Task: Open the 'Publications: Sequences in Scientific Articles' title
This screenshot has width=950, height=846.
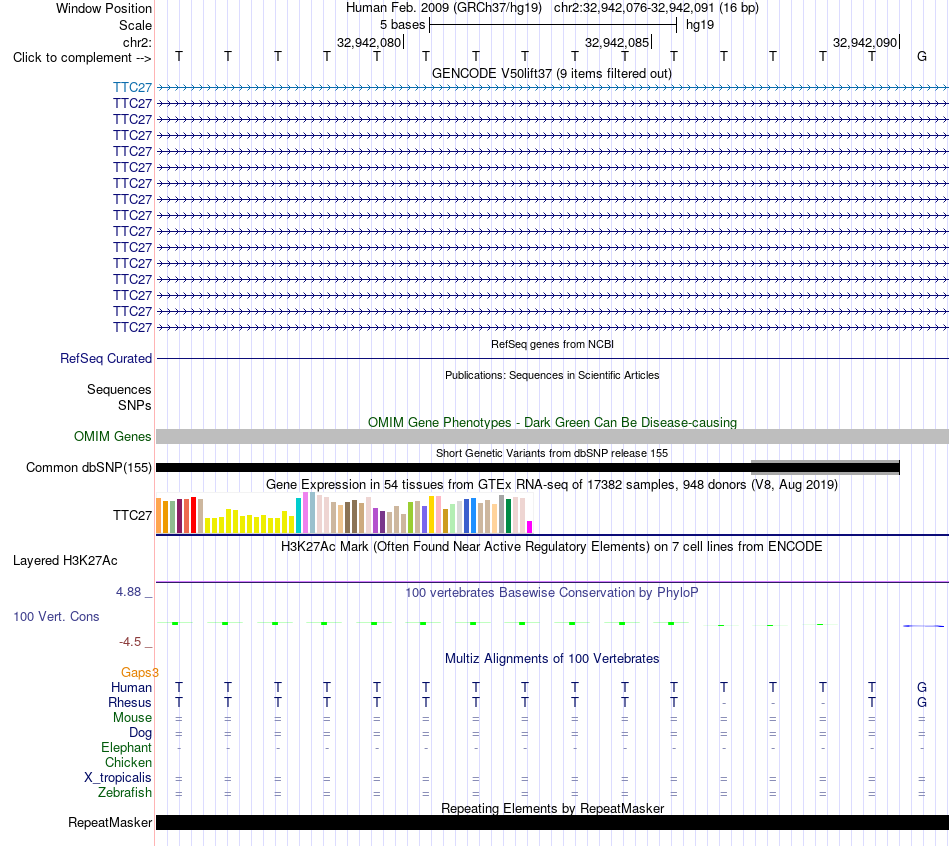Action: coord(552,375)
